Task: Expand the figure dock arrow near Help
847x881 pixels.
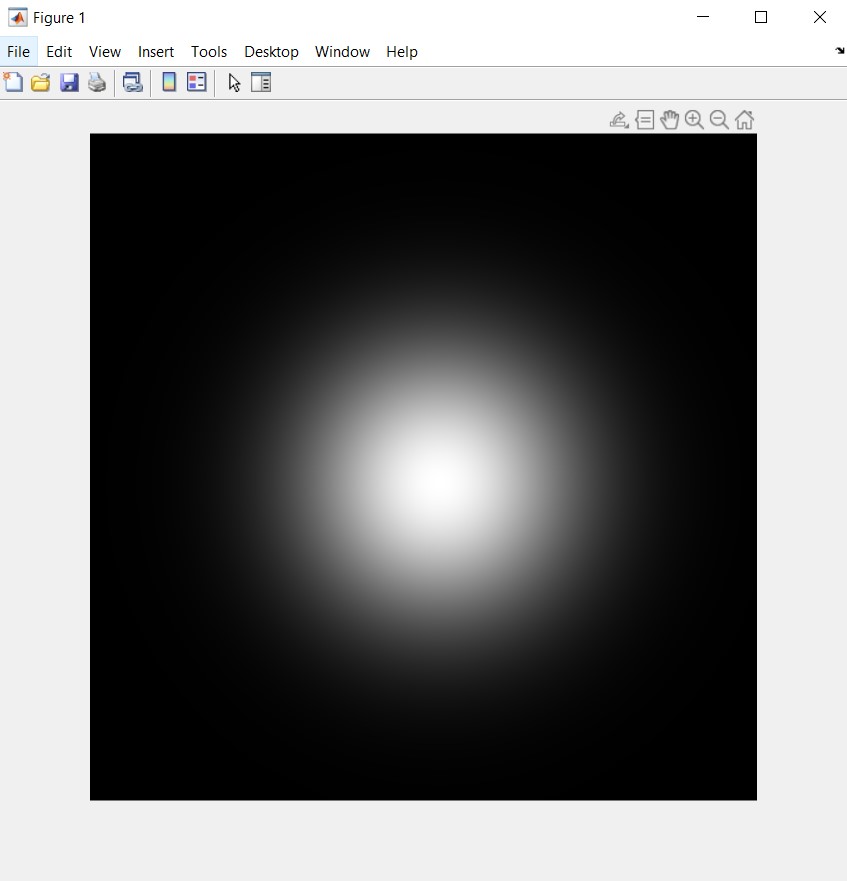Action: pyautogui.click(x=839, y=51)
